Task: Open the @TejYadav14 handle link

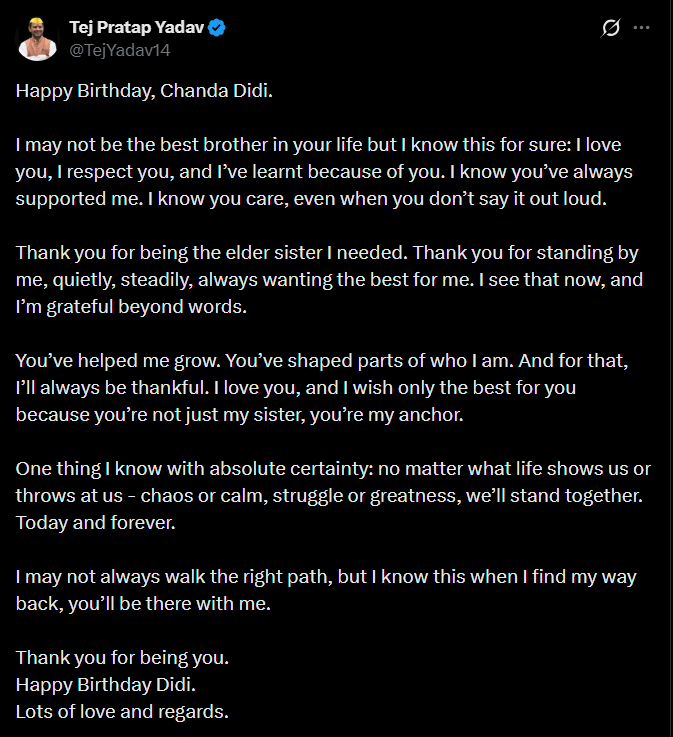Action: [x=112, y=46]
